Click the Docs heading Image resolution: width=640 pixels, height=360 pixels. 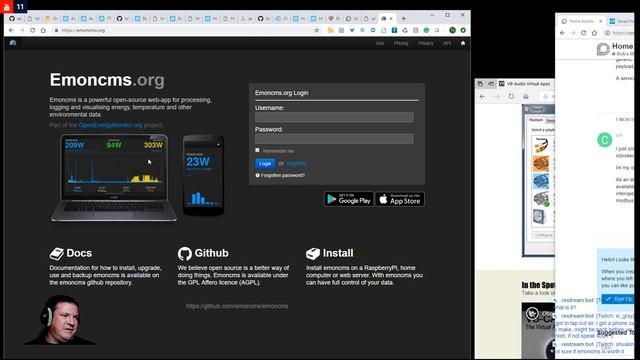(79, 253)
